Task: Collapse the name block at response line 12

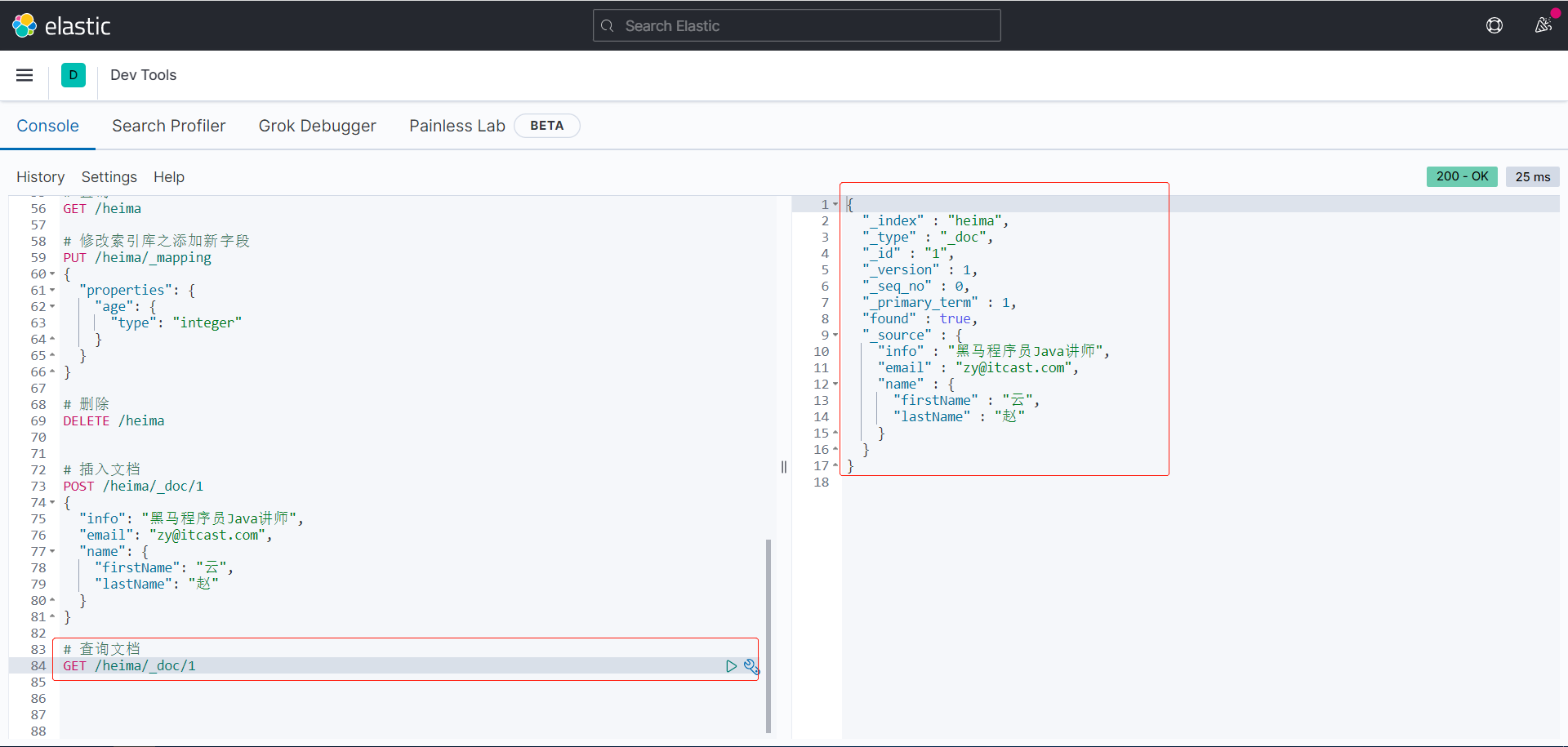Action: tap(835, 385)
